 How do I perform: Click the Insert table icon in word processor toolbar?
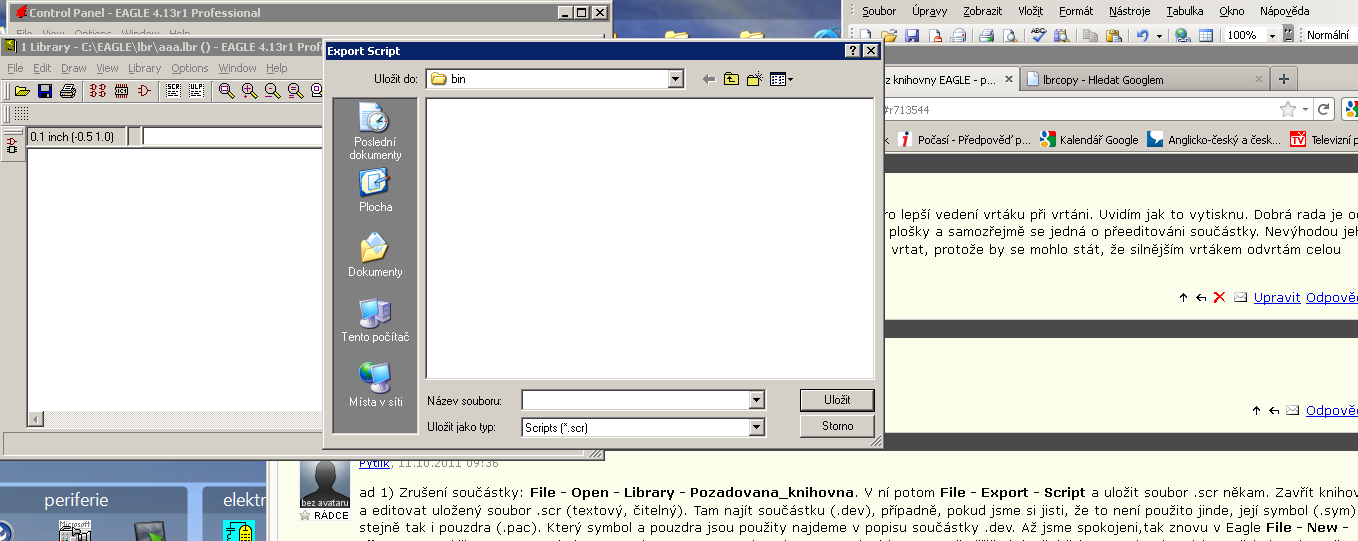tap(1206, 35)
